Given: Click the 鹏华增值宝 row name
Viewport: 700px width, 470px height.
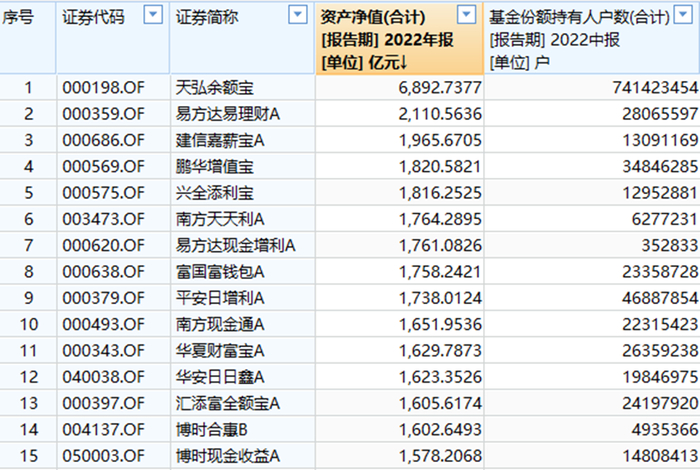Looking at the screenshot, I should tap(215, 167).
